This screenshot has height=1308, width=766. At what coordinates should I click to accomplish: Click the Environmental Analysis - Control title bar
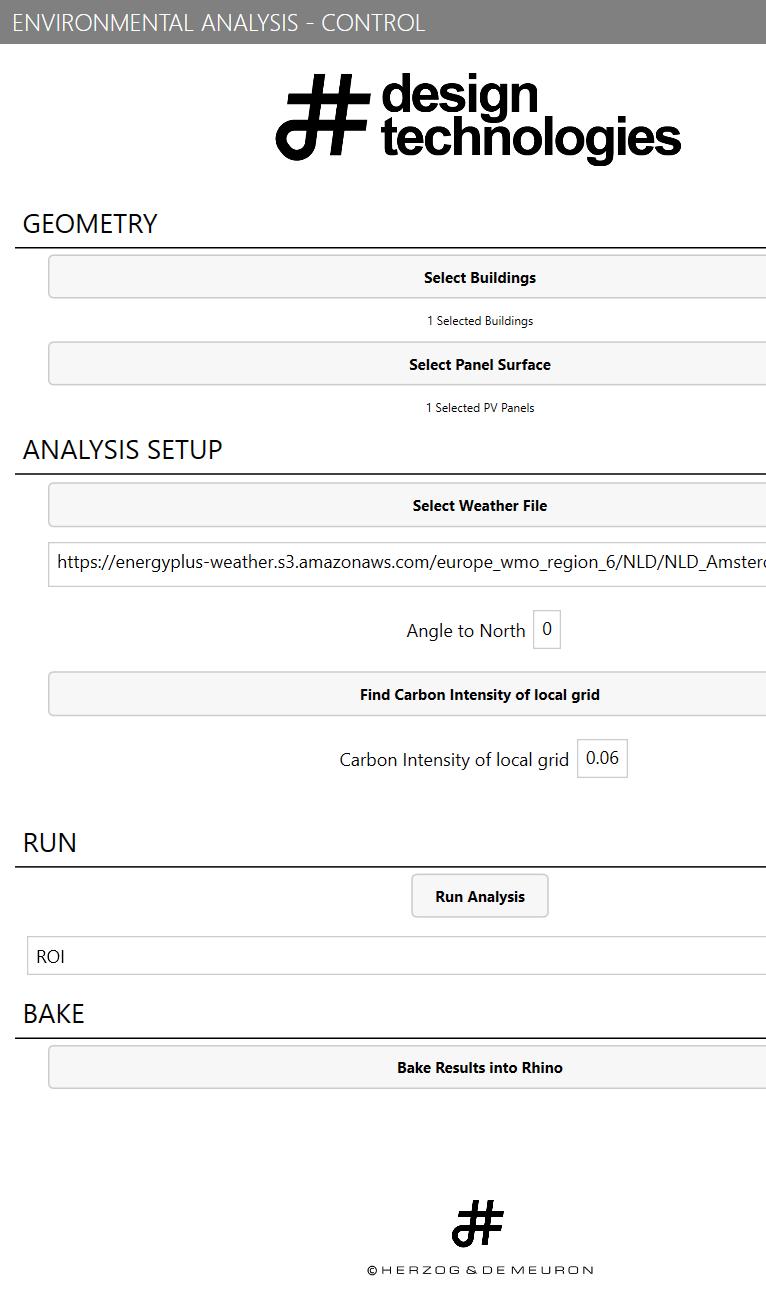coord(219,22)
